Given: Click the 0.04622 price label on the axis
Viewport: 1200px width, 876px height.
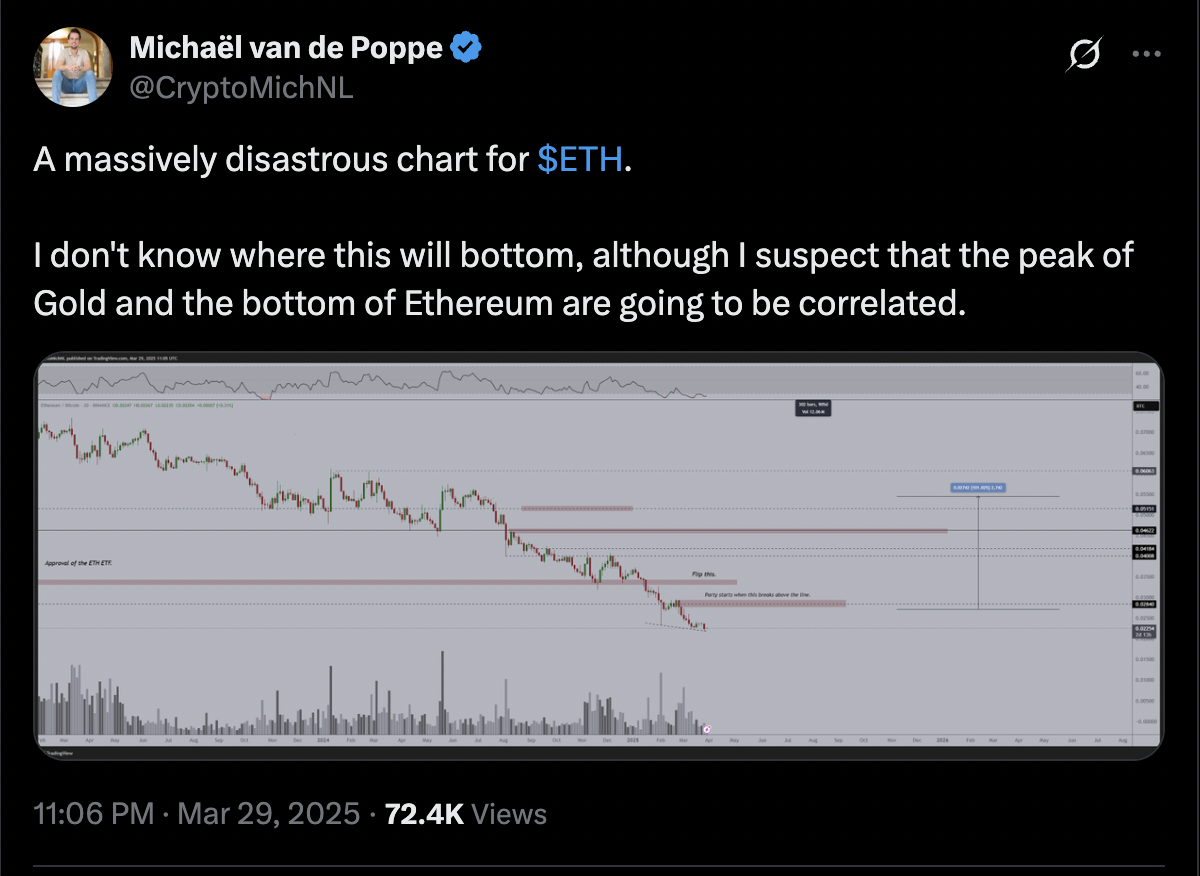Looking at the screenshot, I should click(1145, 530).
